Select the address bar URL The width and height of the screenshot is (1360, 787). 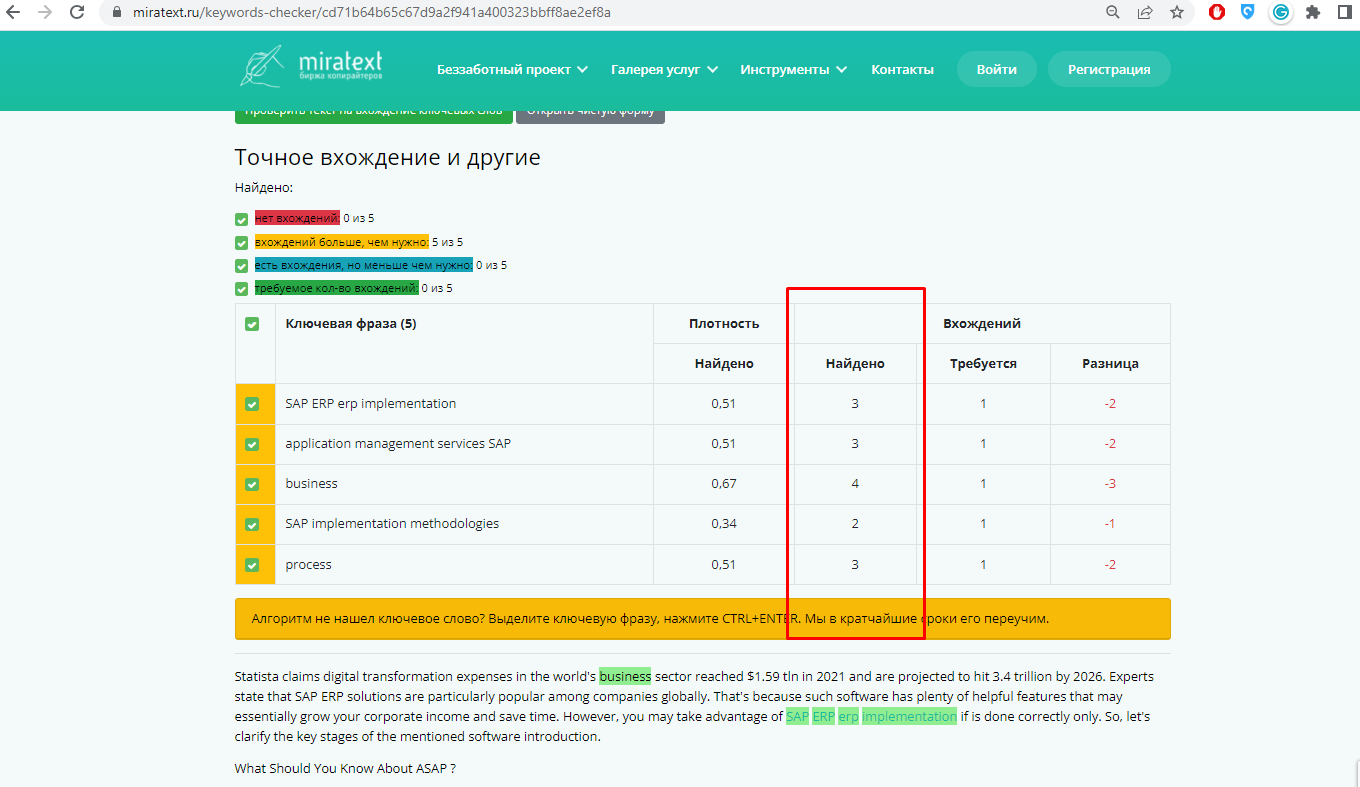coord(371,13)
